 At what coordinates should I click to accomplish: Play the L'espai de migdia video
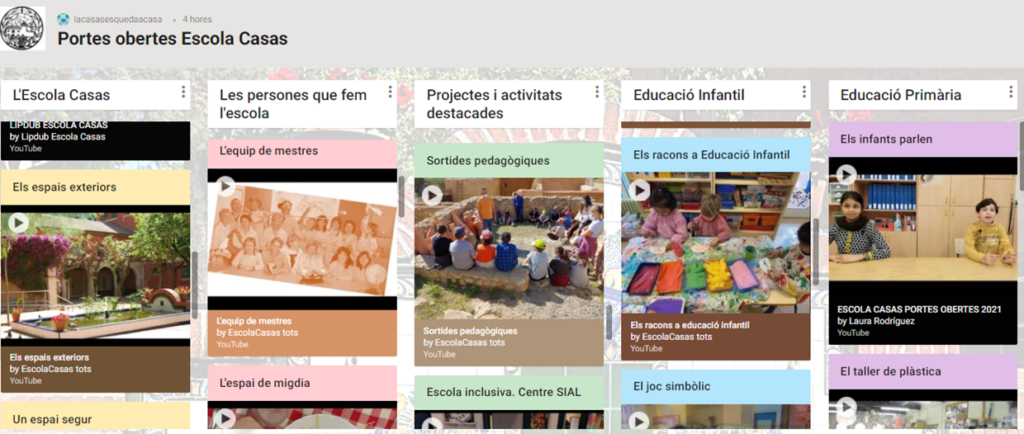226,418
